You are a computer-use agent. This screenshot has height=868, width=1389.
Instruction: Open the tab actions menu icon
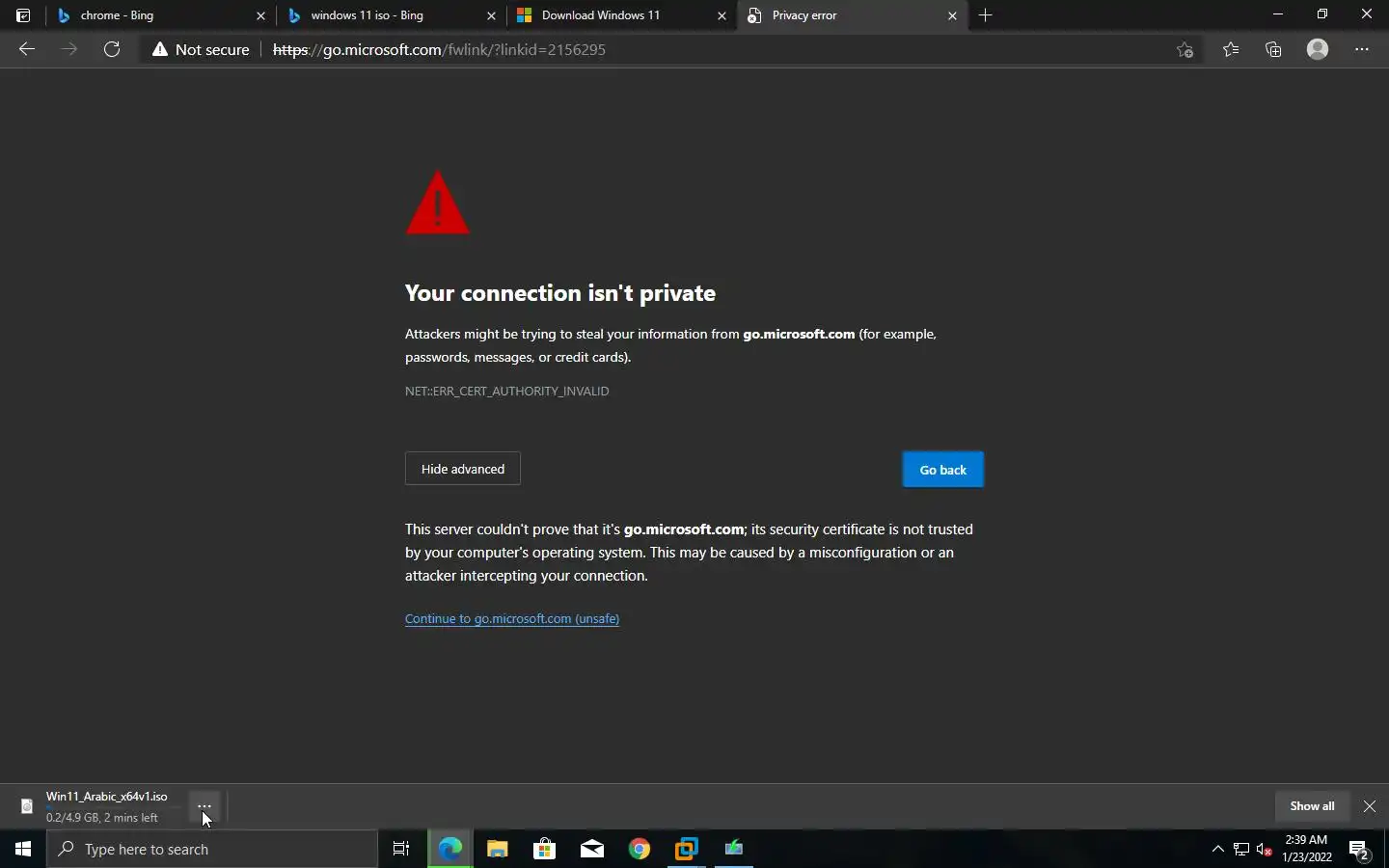[23, 15]
